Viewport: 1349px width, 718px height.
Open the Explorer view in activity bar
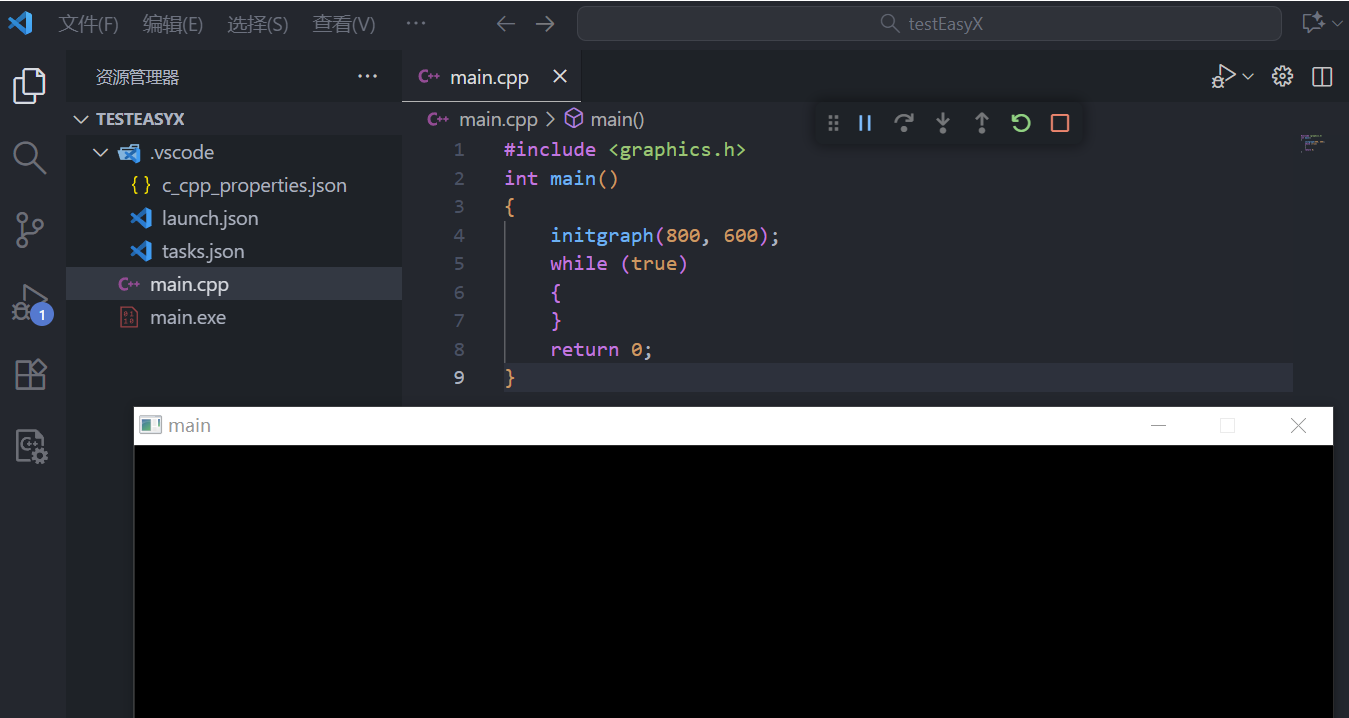point(29,86)
